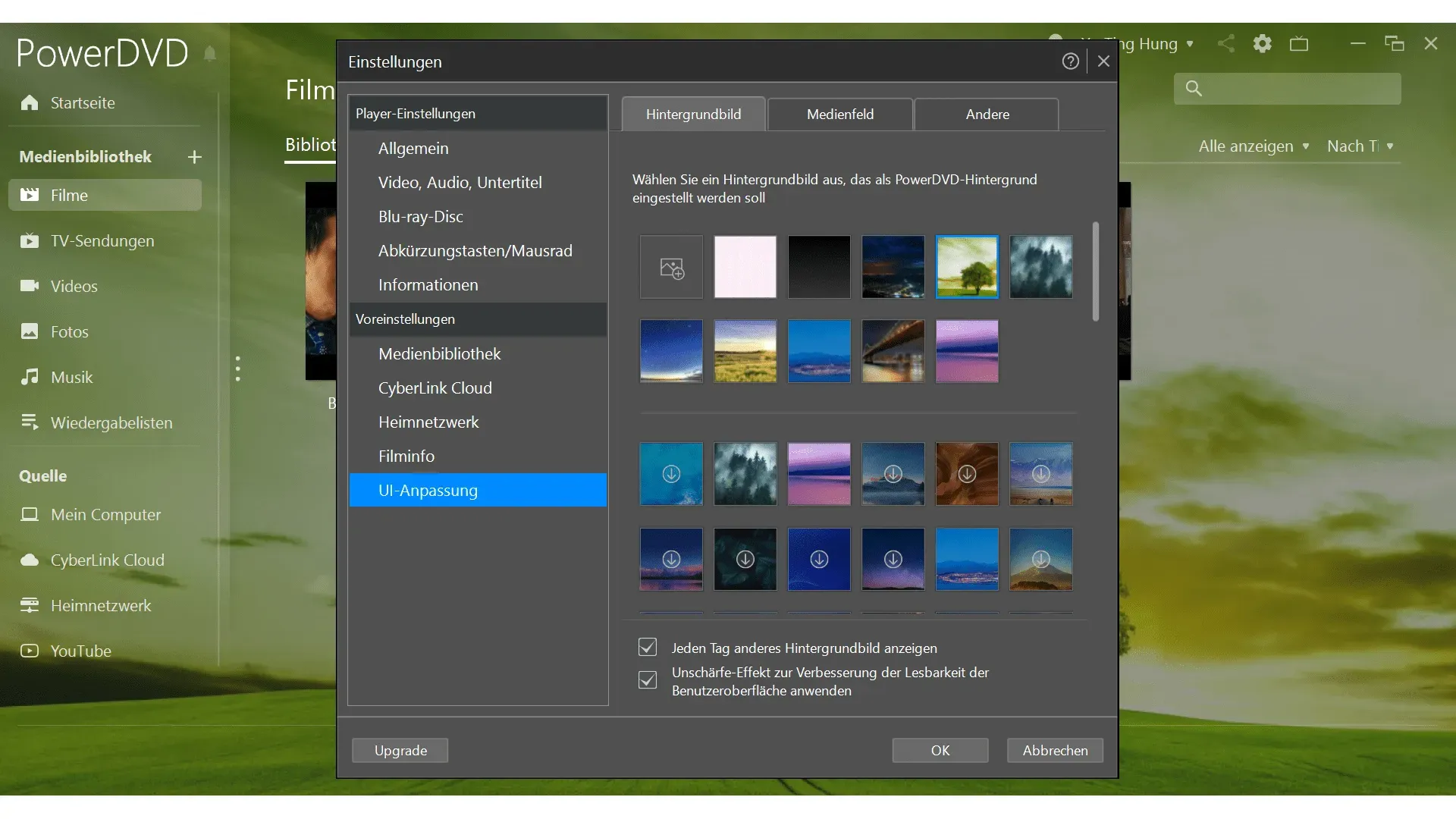Click Abbrechen to cancel

coord(1055,750)
